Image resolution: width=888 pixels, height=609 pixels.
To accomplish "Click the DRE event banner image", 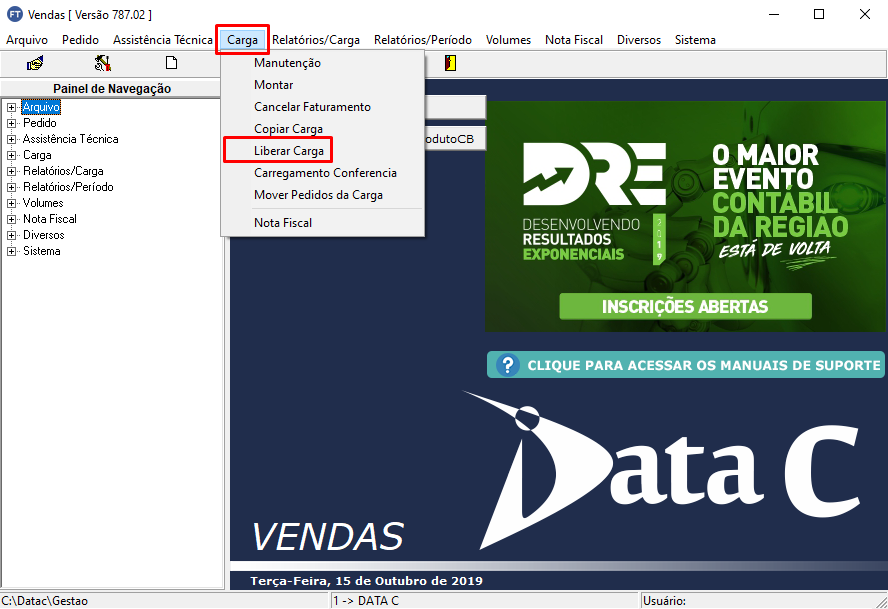I will [x=685, y=216].
